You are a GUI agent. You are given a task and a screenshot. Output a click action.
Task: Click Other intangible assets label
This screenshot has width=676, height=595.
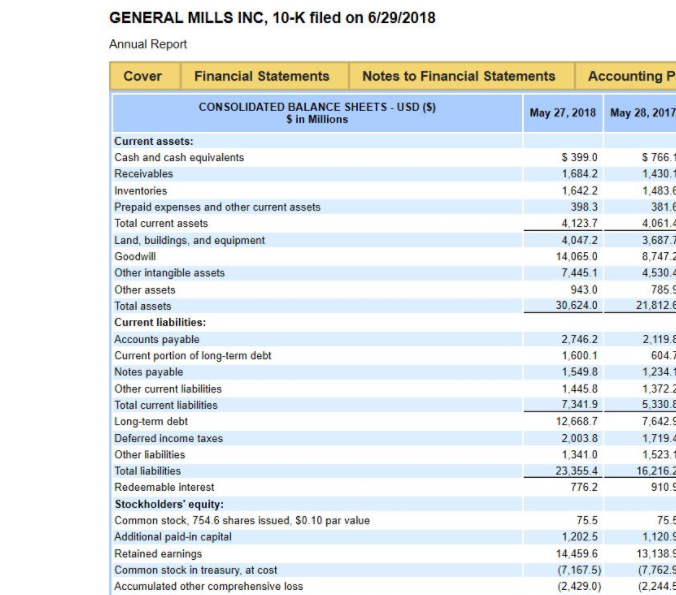tap(169, 273)
